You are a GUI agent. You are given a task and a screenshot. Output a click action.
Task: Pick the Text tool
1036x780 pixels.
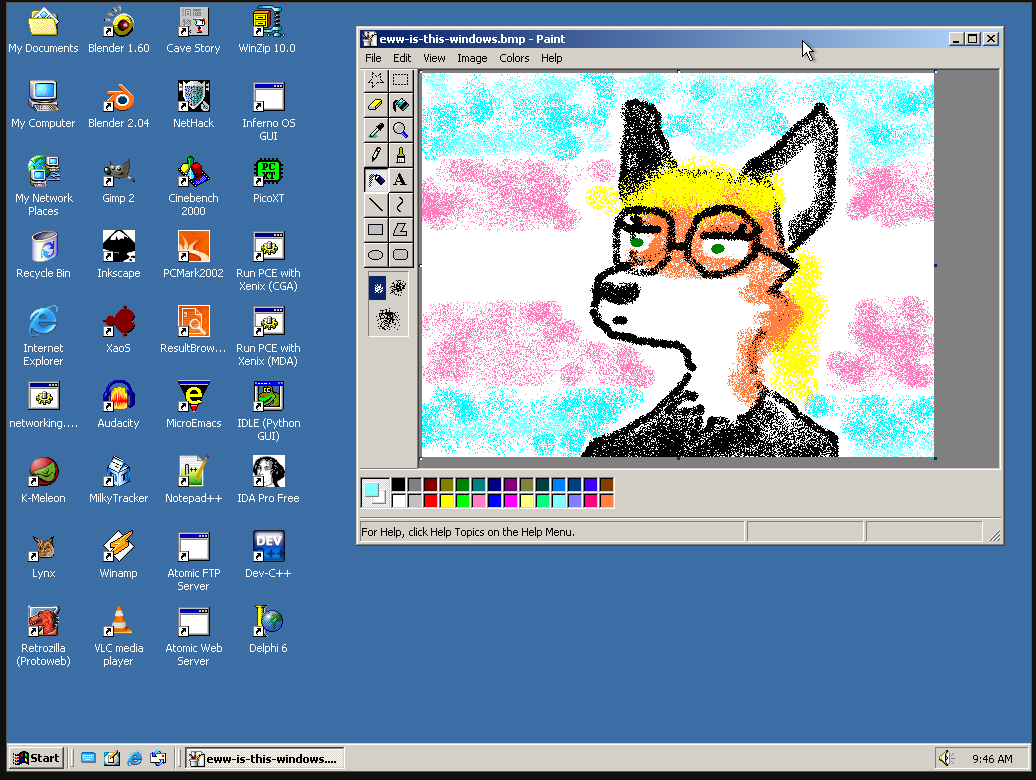pyautogui.click(x=400, y=180)
